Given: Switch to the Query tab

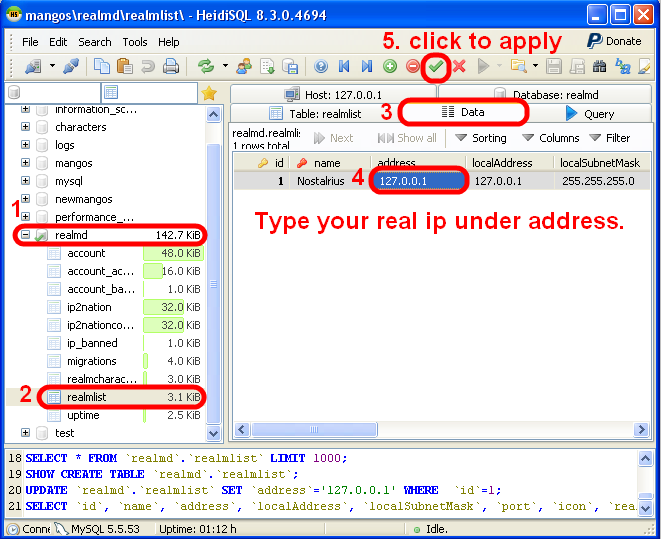Looking at the screenshot, I should tap(590, 114).
